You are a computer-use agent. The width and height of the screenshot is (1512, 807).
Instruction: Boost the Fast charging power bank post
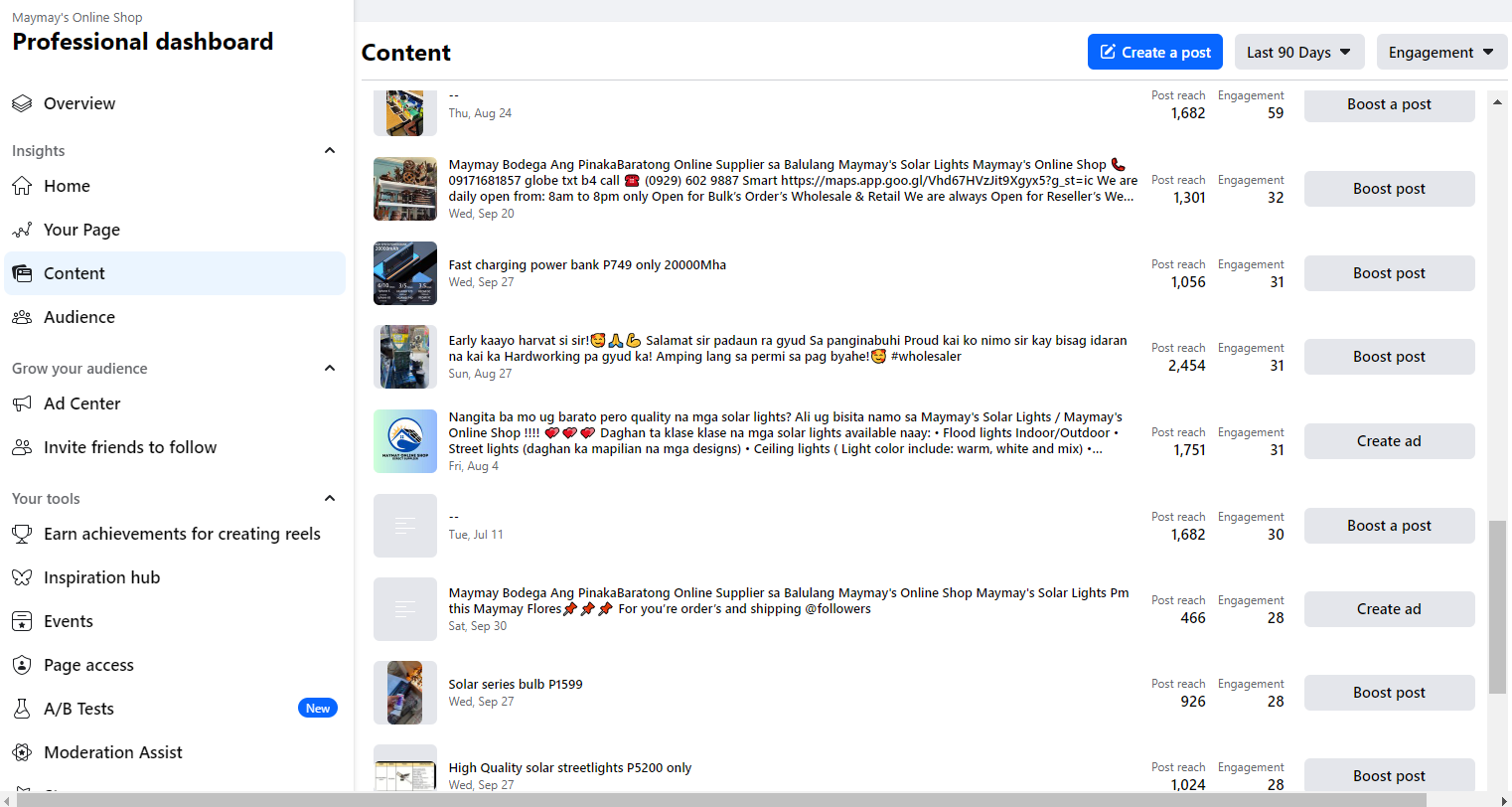point(1389,273)
